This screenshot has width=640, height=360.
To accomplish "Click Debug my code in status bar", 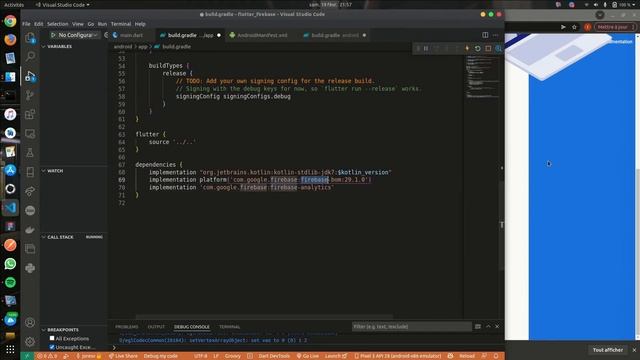I will (x=160, y=356).
